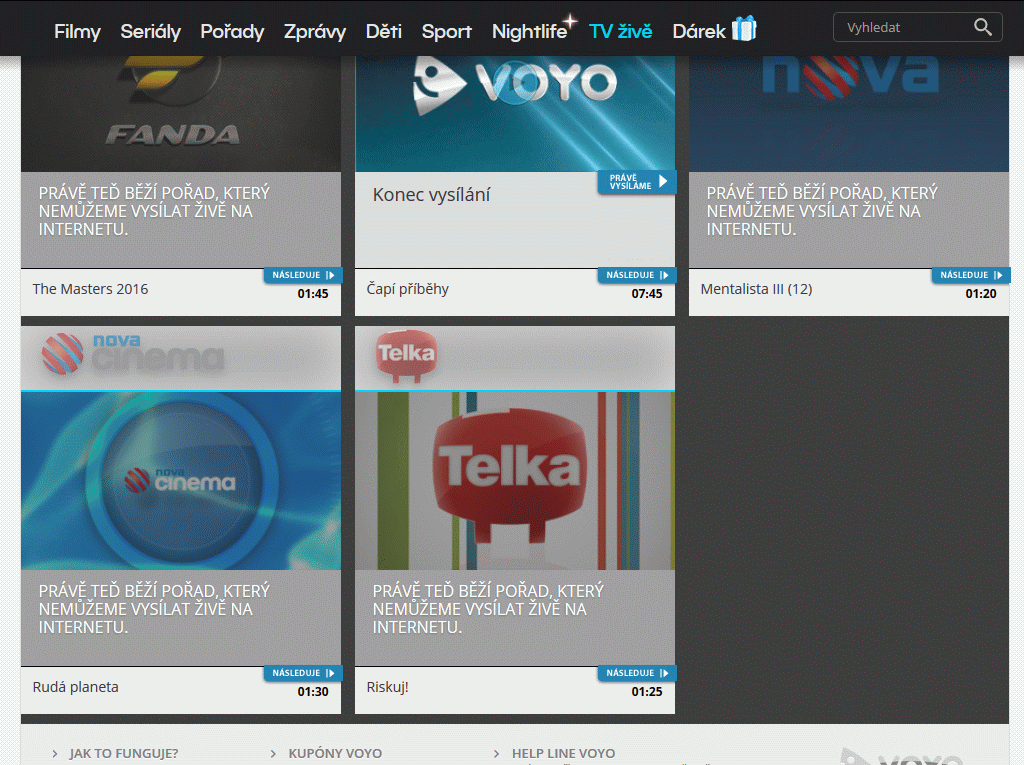Click Následuje badge for Čapí příběhy
This screenshot has width=1024, height=765.
click(x=637, y=275)
